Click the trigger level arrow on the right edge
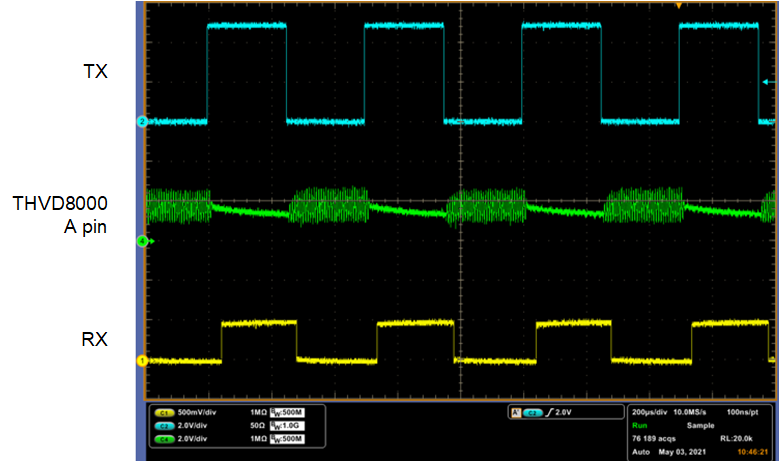The width and height of the screenshot is (782, 462). click(766, 82)
